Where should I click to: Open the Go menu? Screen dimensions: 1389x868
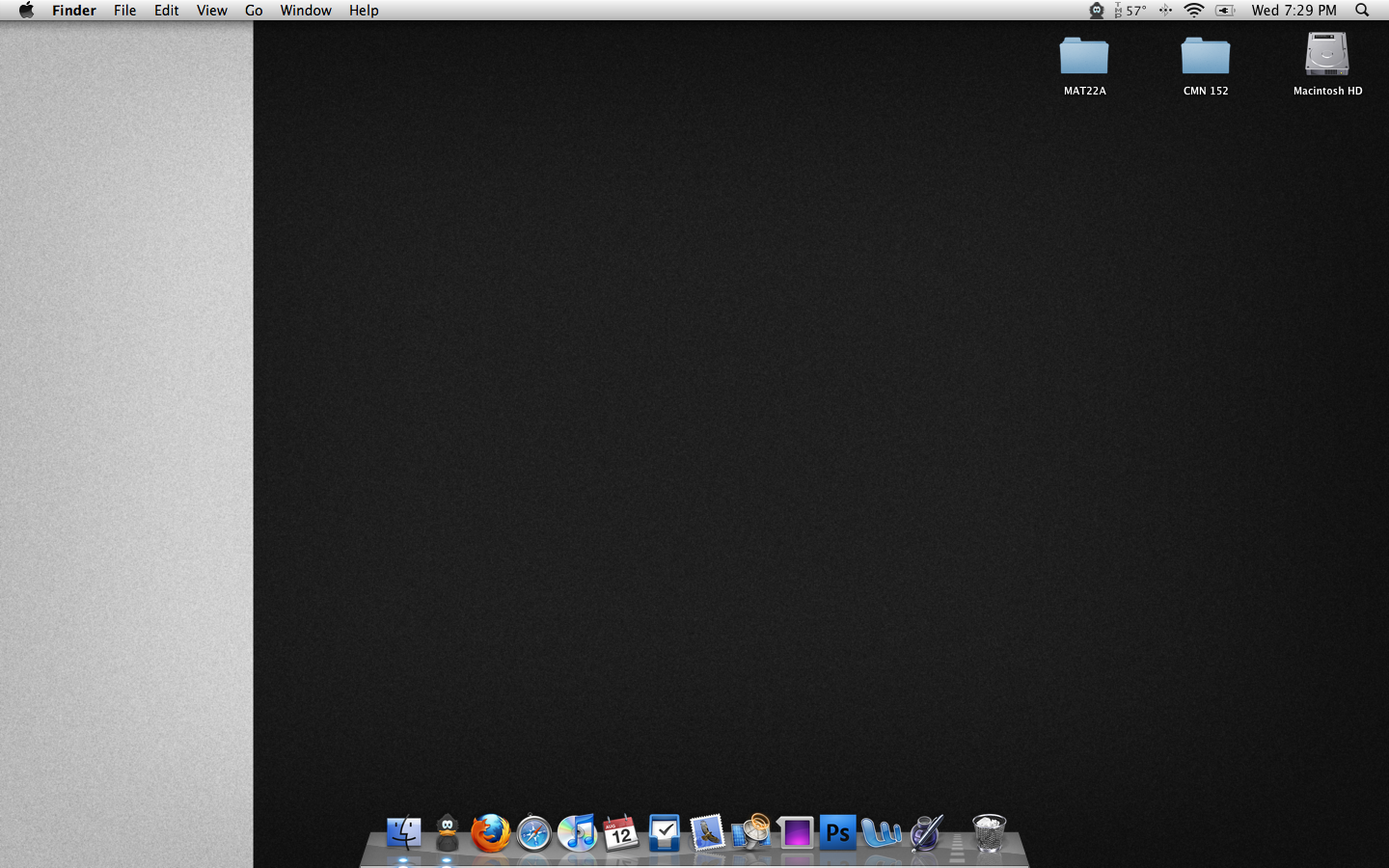point(254,10)
